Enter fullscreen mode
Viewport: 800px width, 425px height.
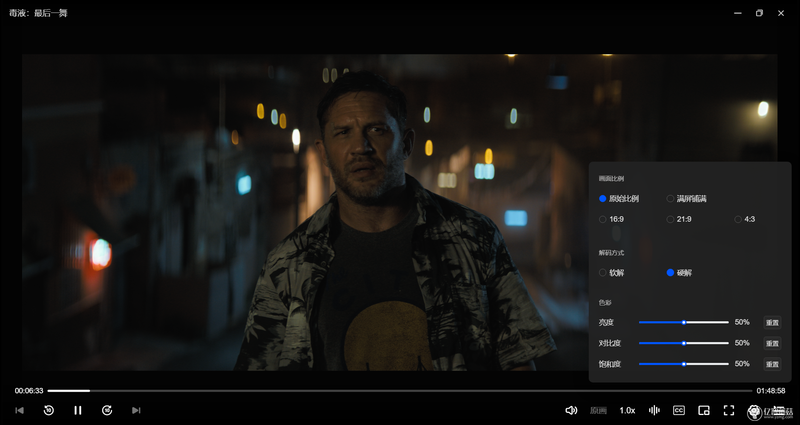729,410
